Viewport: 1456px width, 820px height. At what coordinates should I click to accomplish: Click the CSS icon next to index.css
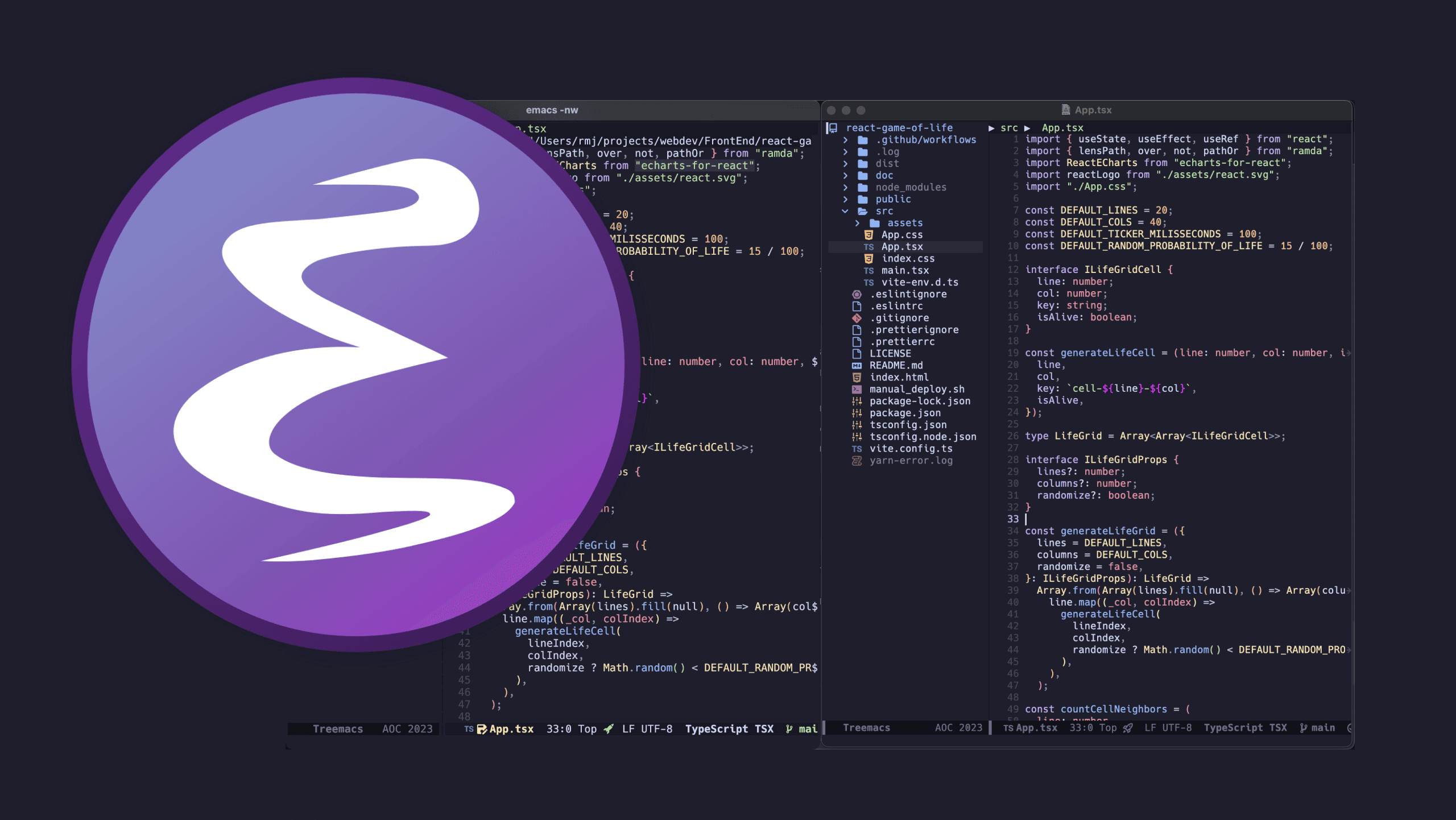pyautogui.click(x=868, y=259)
